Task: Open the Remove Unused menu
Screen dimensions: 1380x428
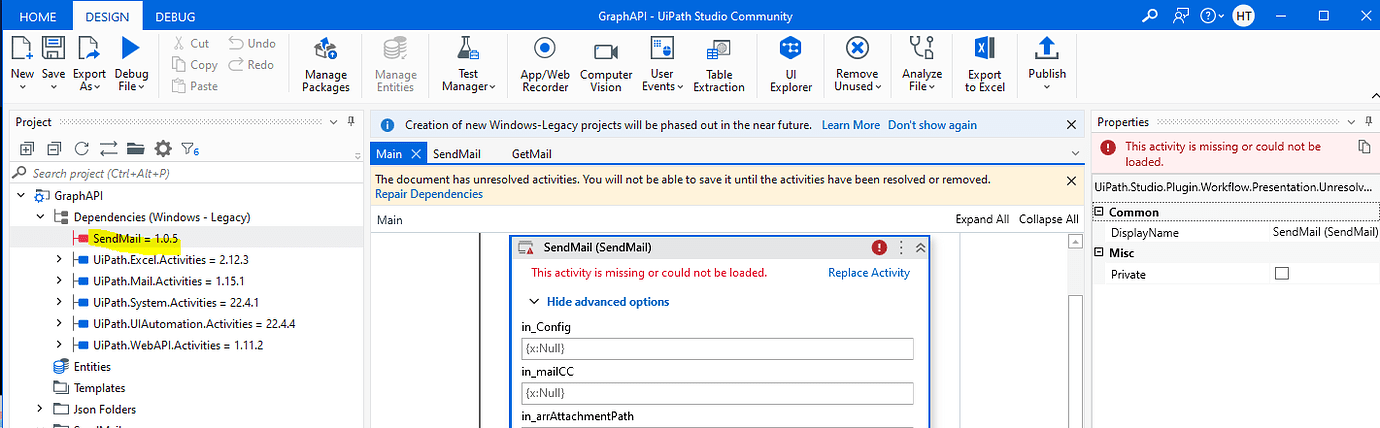Action: [857, 65]
